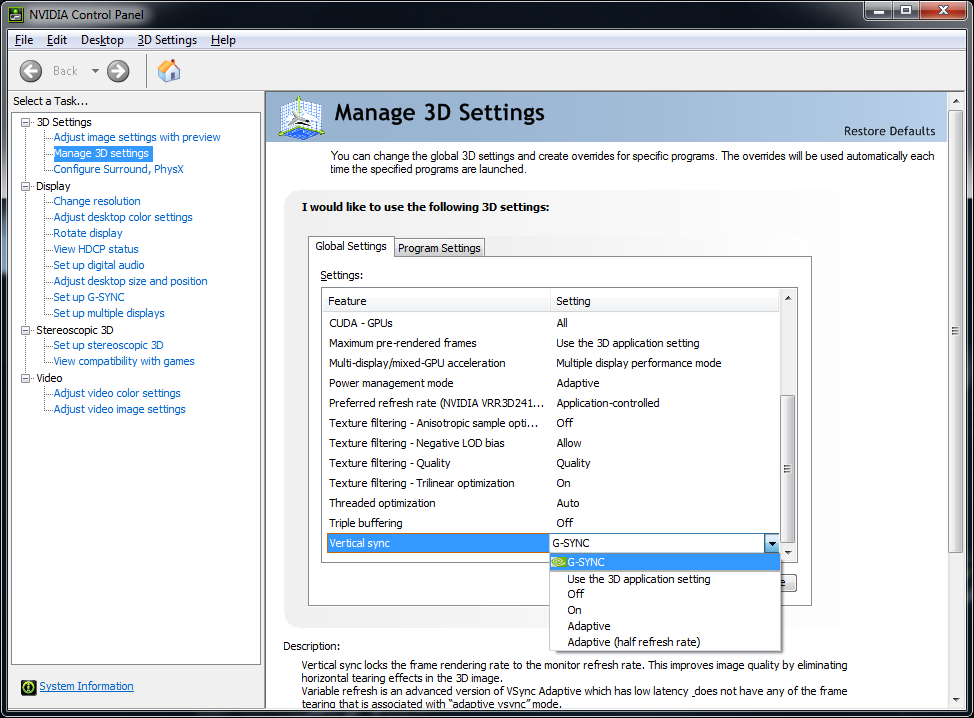
Task: Open the 3D Settings menu
Action: [x=167, y=40]
